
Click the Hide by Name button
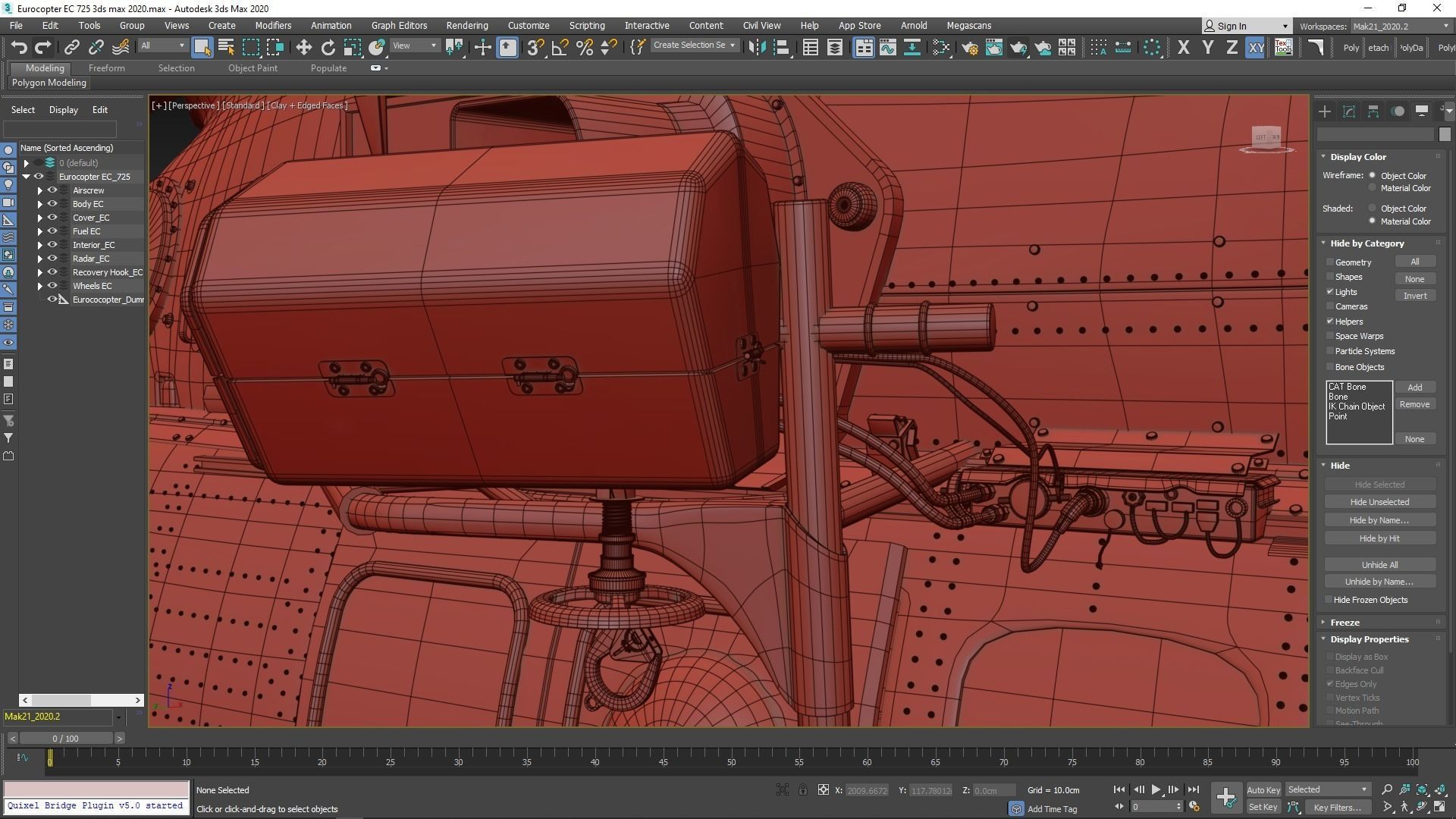pos(1379,520)
